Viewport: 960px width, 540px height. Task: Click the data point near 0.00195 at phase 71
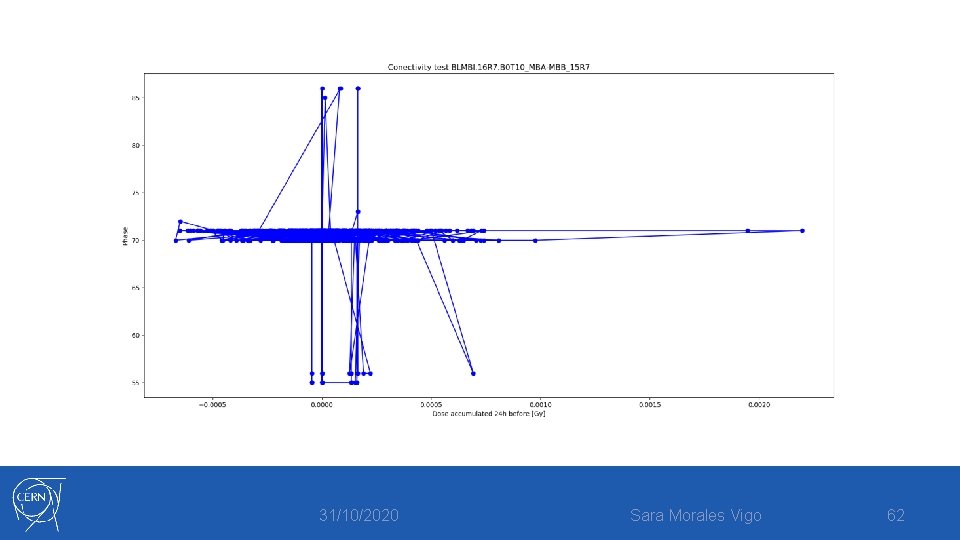point(748,231)
